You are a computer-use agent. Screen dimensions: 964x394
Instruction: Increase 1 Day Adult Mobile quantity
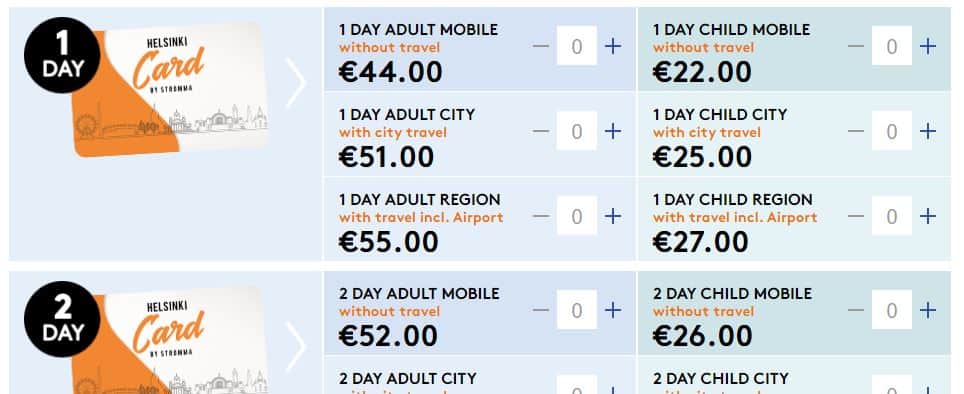click(x=613, y=46)
